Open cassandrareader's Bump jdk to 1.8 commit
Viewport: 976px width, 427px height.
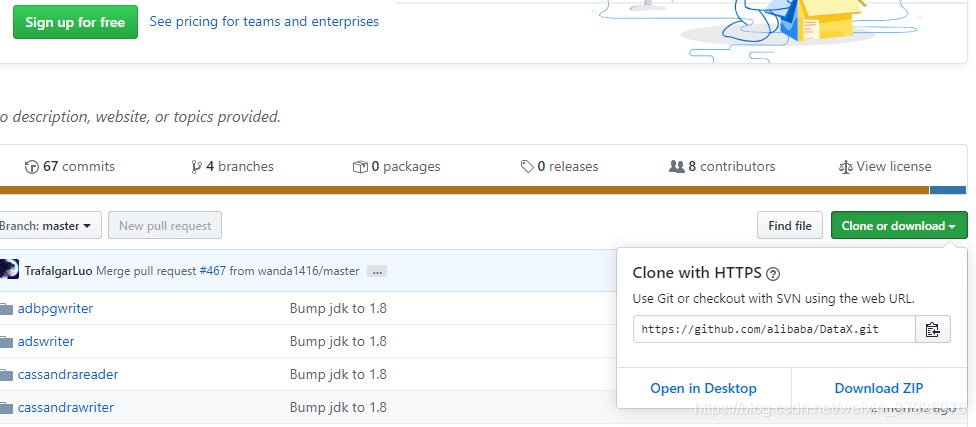pyautogui.click(x=338, y=374)
